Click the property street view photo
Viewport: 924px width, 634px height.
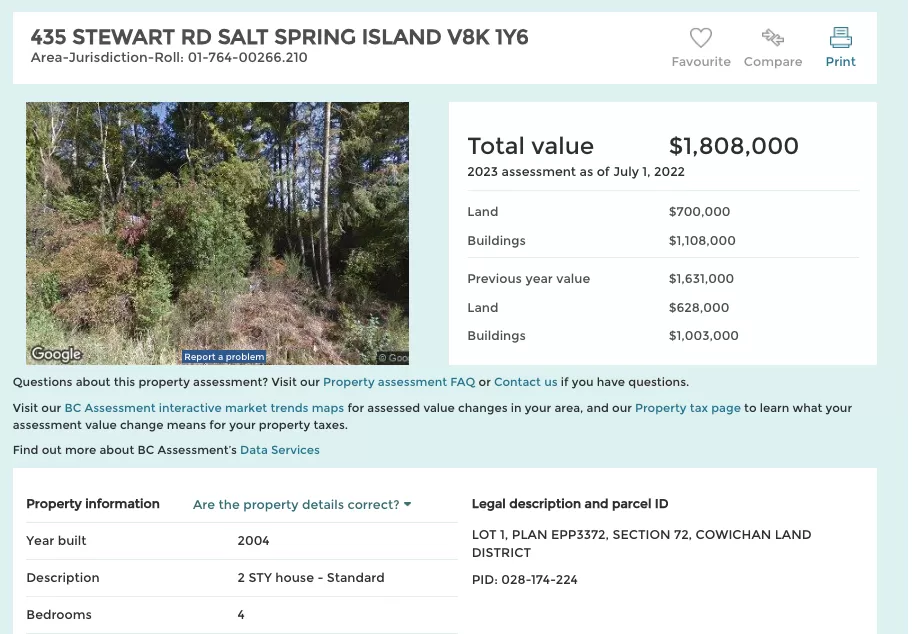pyautogui.click(x=217, y=233)
